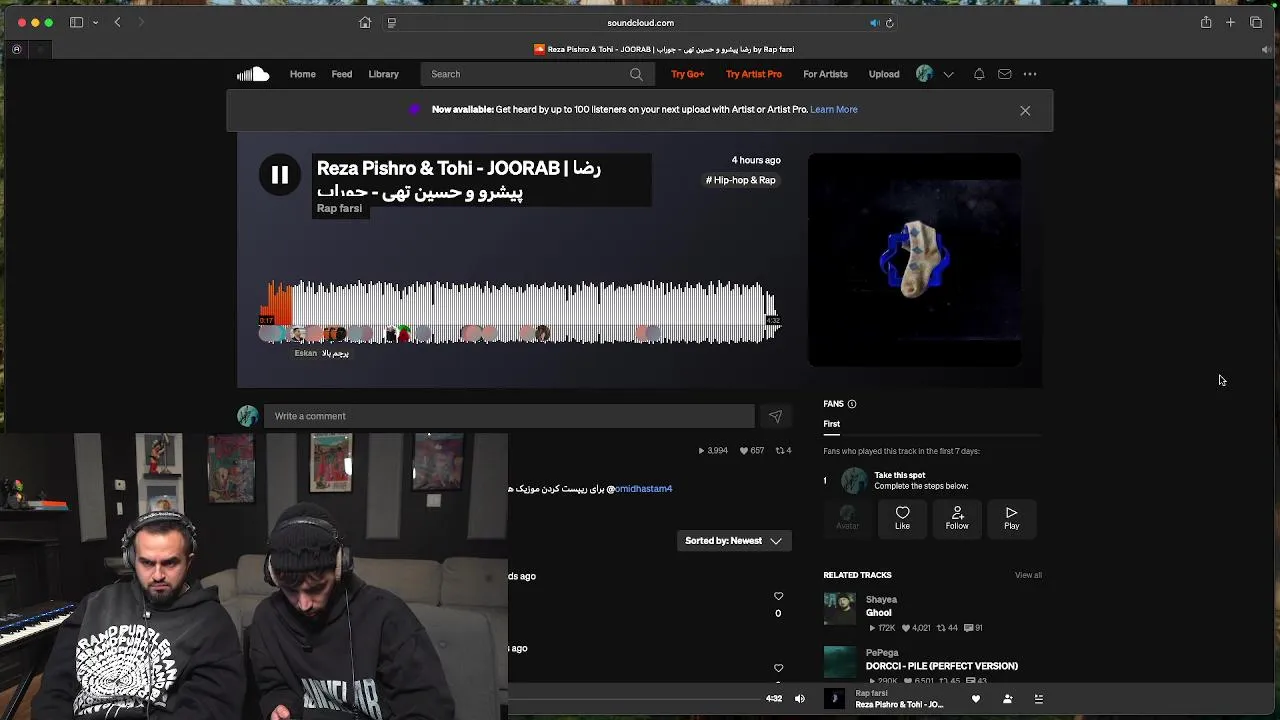Open the Library tab
This screenshot has width=1280, height=720.
(x=383, y=74)
